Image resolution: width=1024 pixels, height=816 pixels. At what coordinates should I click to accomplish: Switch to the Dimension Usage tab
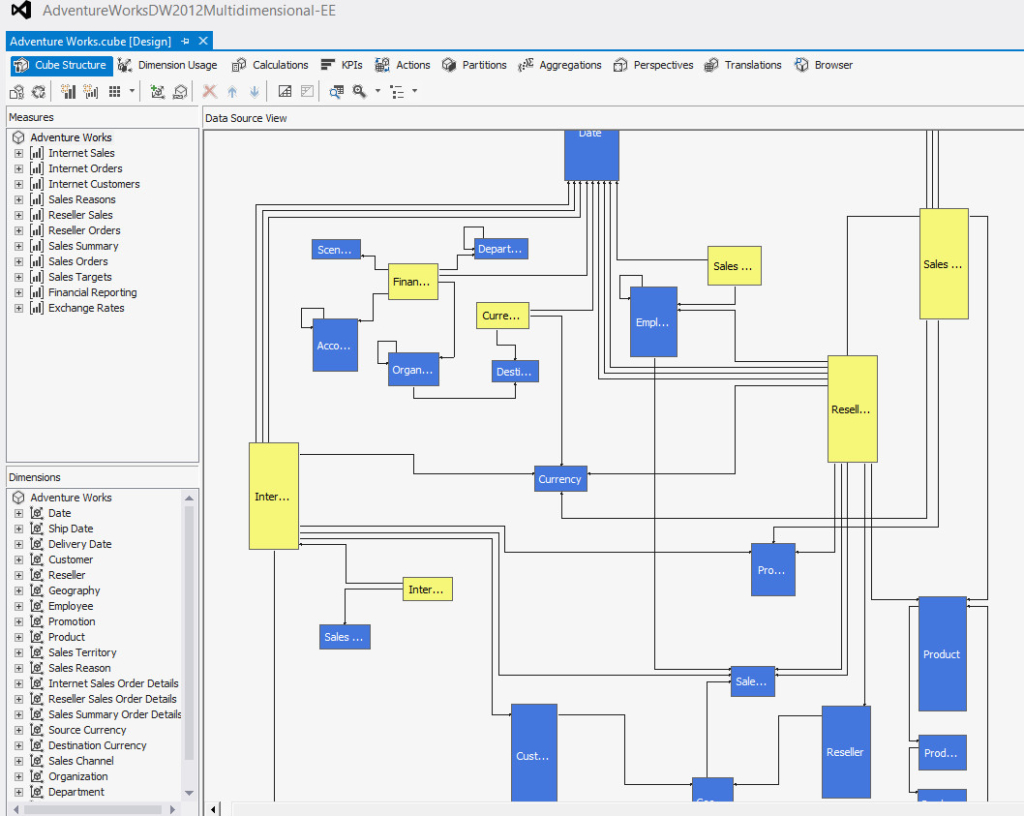pos(167,65)
